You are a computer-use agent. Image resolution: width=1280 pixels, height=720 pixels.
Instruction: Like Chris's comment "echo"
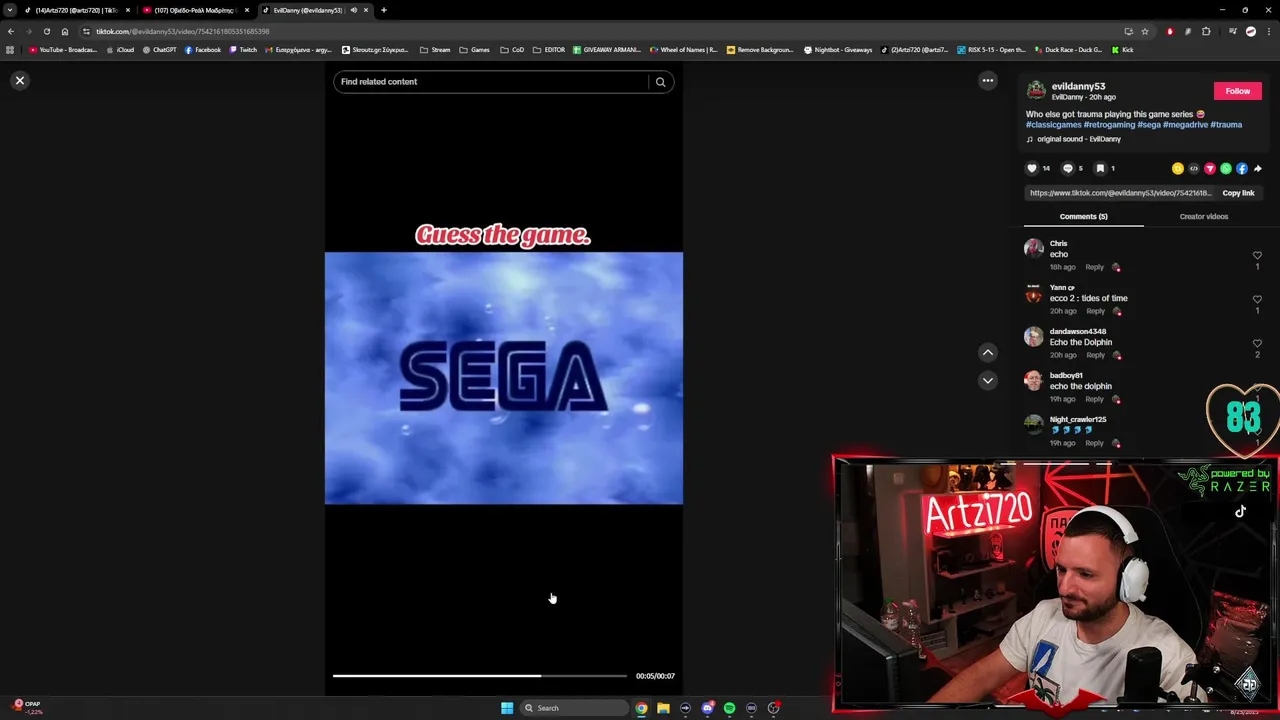(x=1257, y=255)
